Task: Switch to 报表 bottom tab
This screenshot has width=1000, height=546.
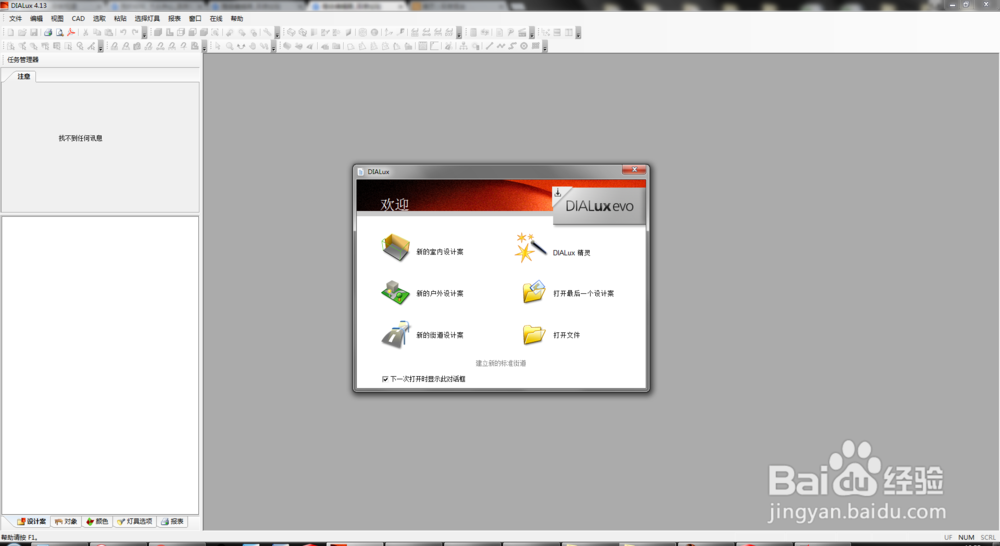Action: pos(172,522)
